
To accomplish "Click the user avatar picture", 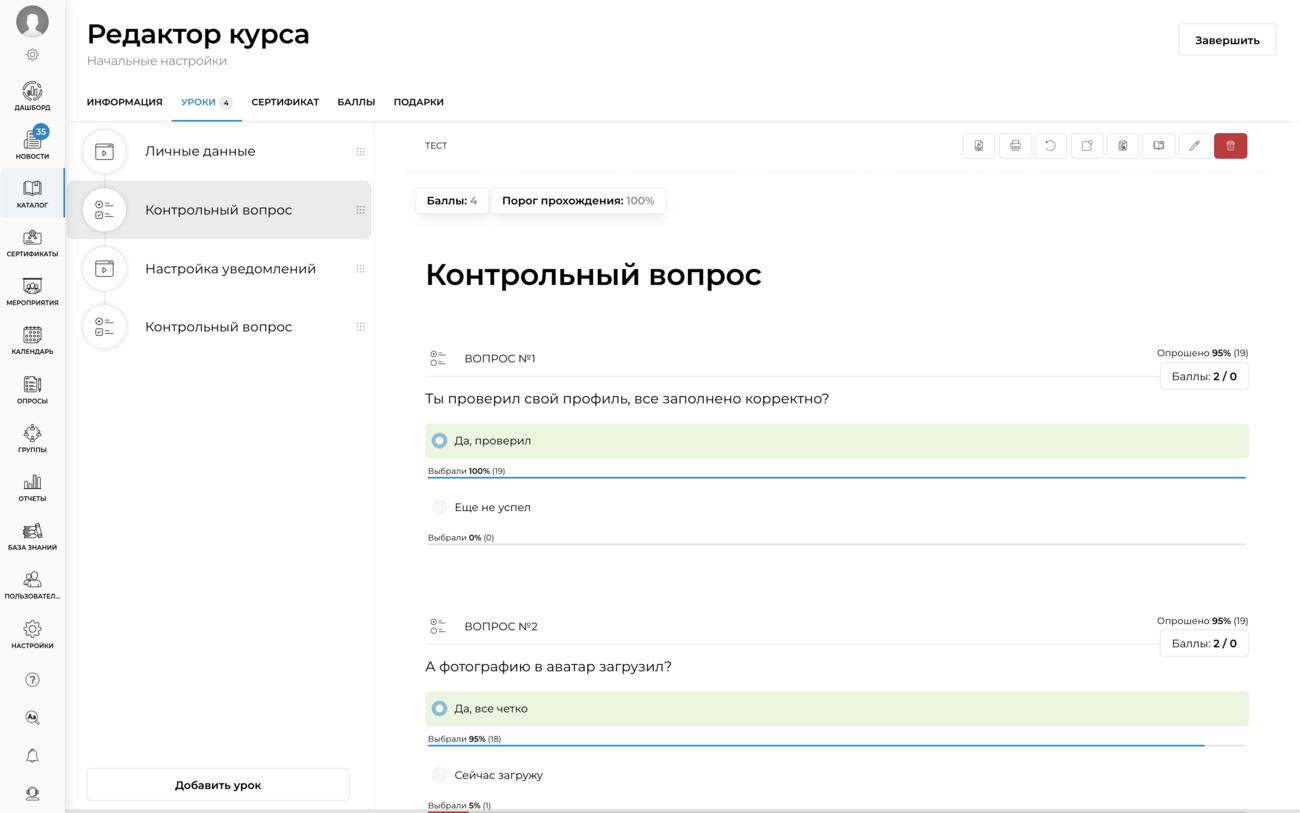I will tap(32, 21).
